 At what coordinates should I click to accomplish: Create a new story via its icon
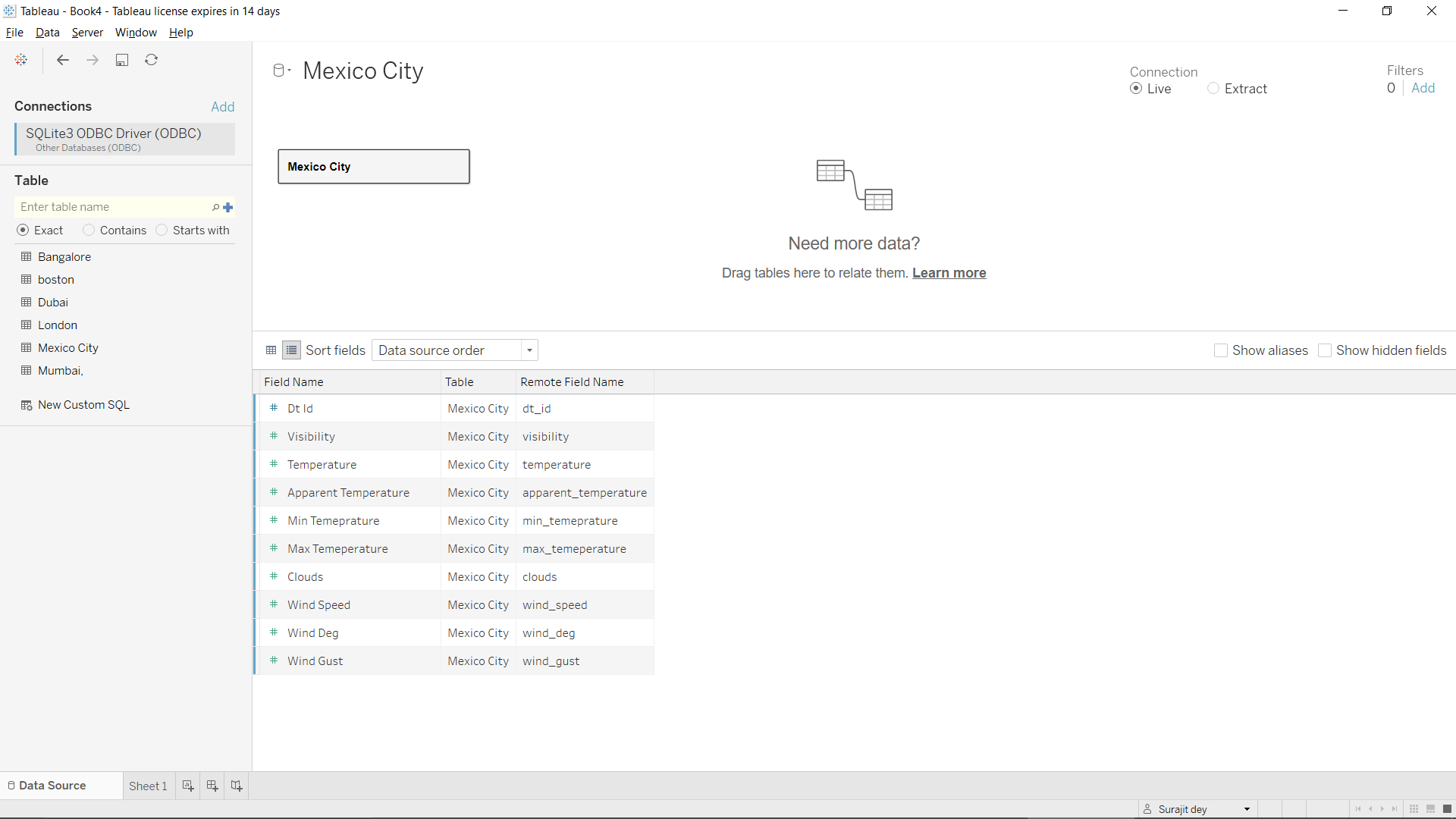click(x=236, y=786)
